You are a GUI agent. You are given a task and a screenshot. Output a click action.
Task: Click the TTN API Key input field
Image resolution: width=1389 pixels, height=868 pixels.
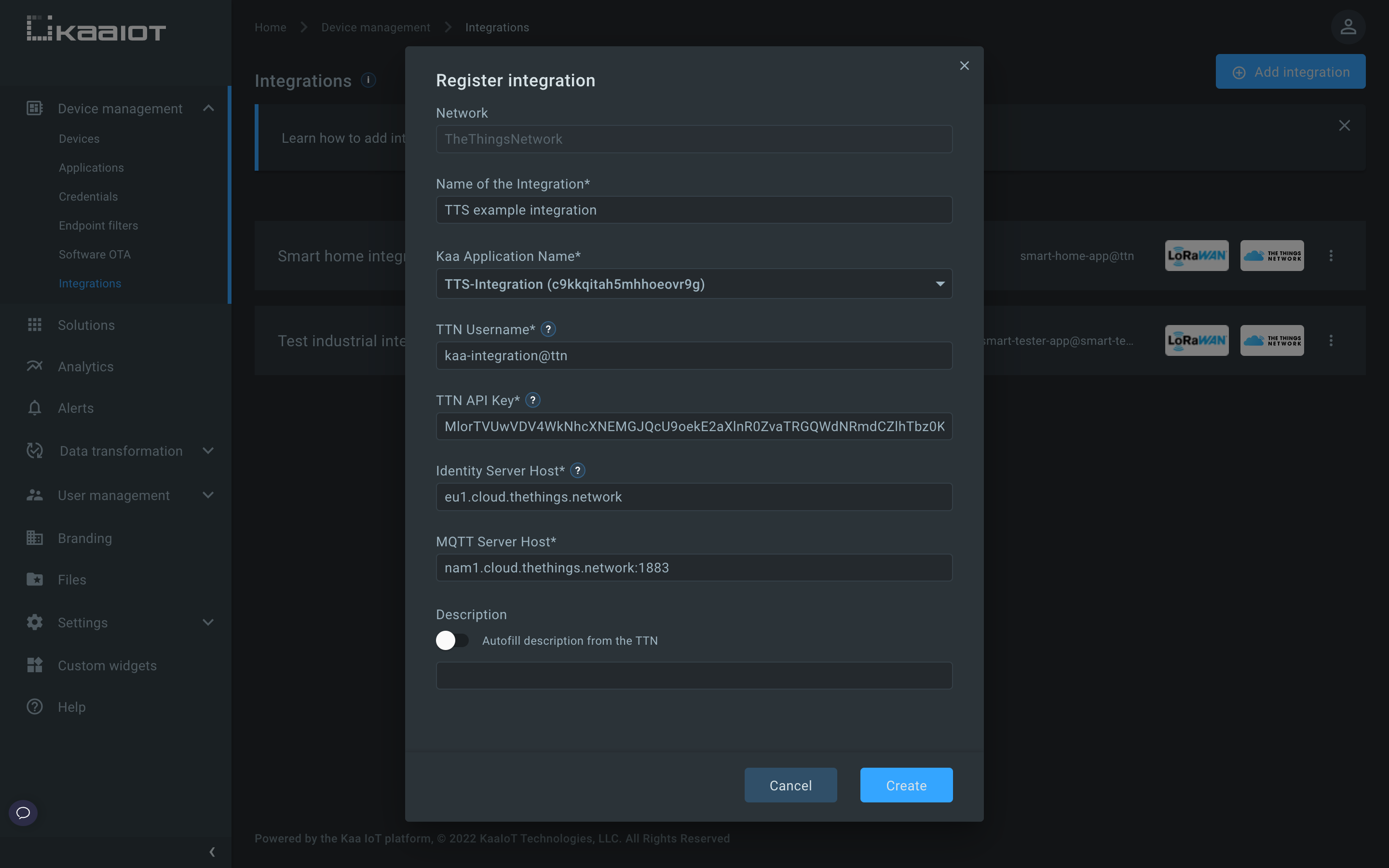coord(694,426)
